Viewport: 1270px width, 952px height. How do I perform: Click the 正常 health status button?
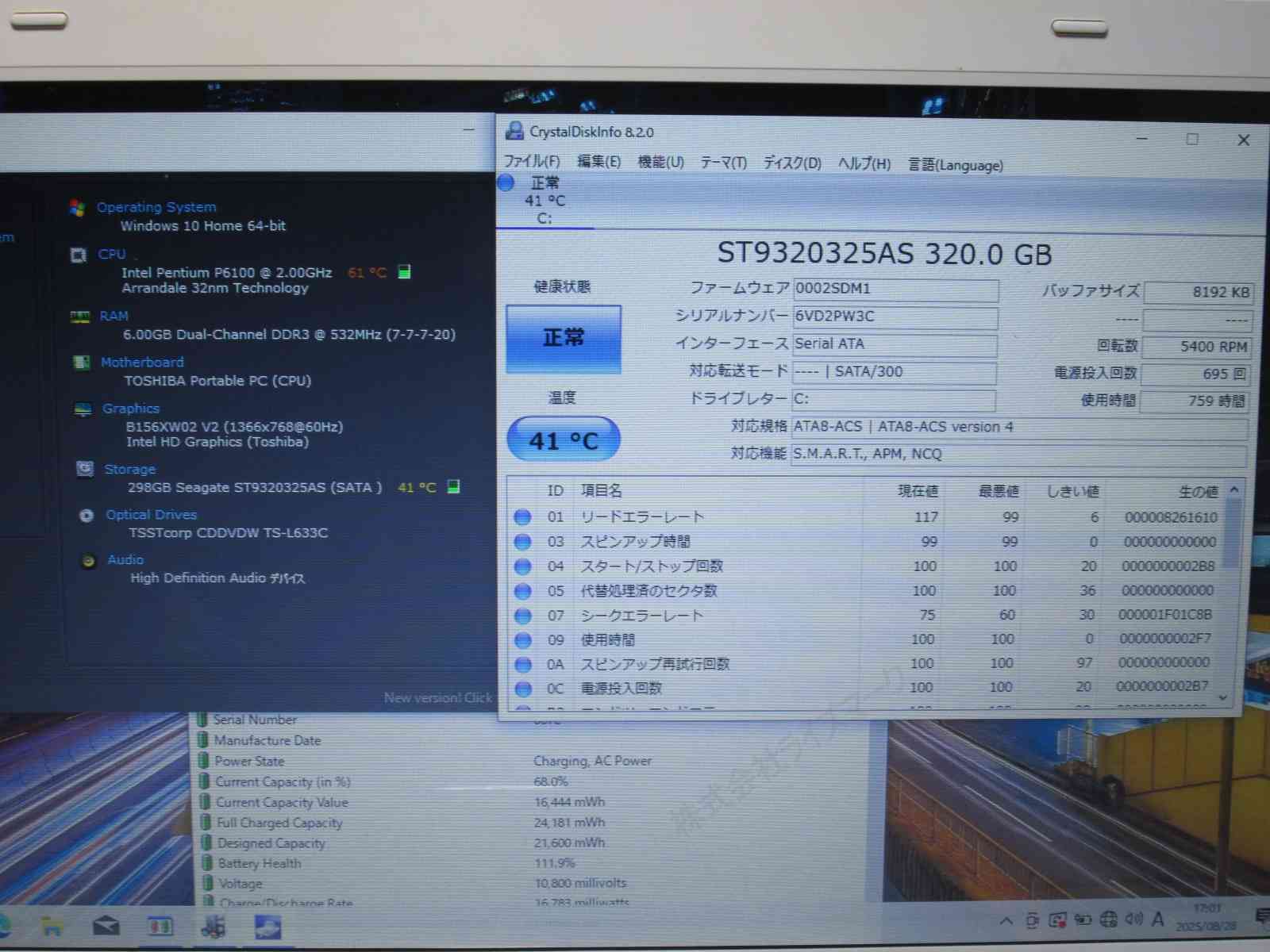click(564, 339)
